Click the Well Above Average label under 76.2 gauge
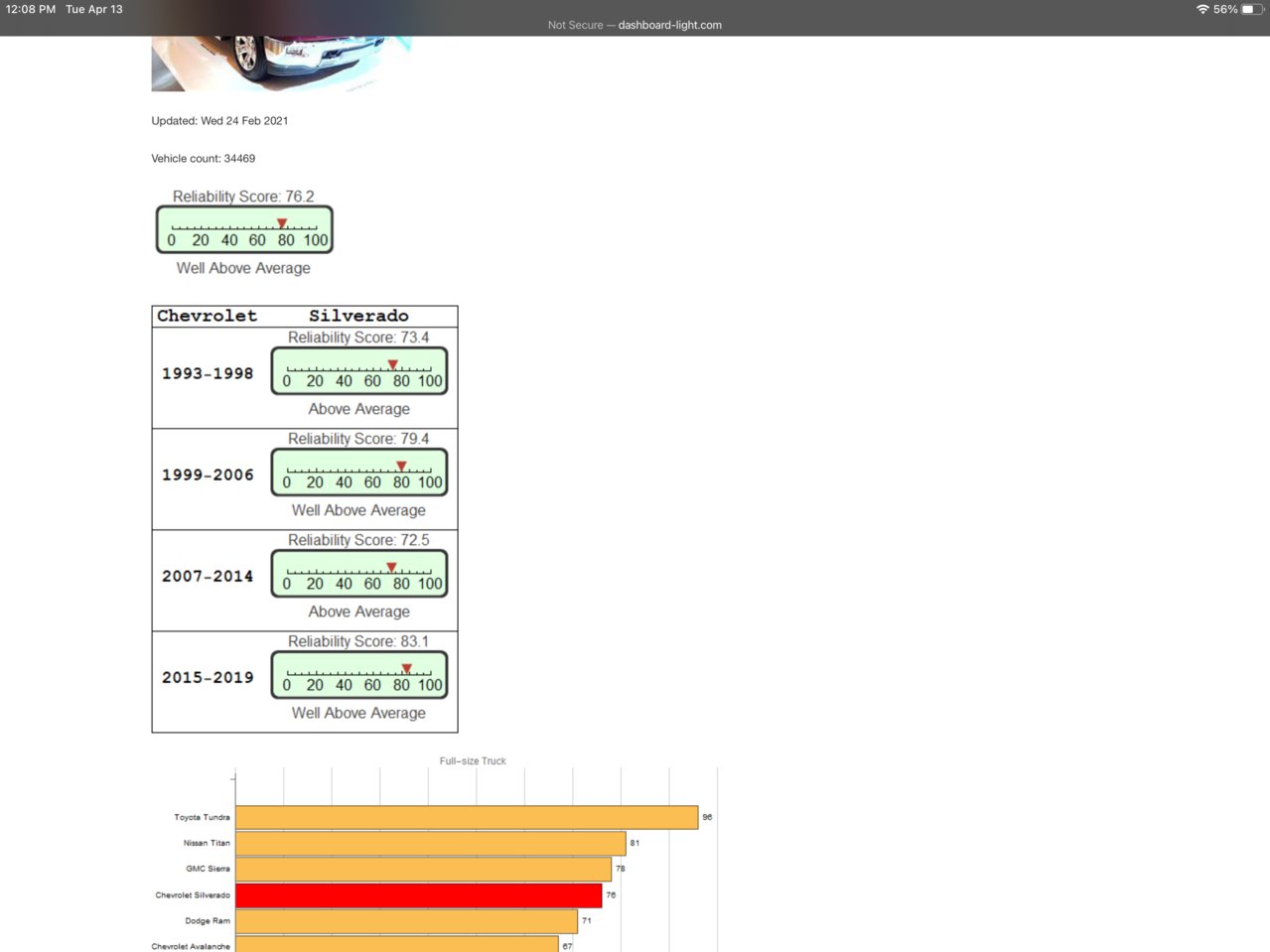 pos(243,268)
